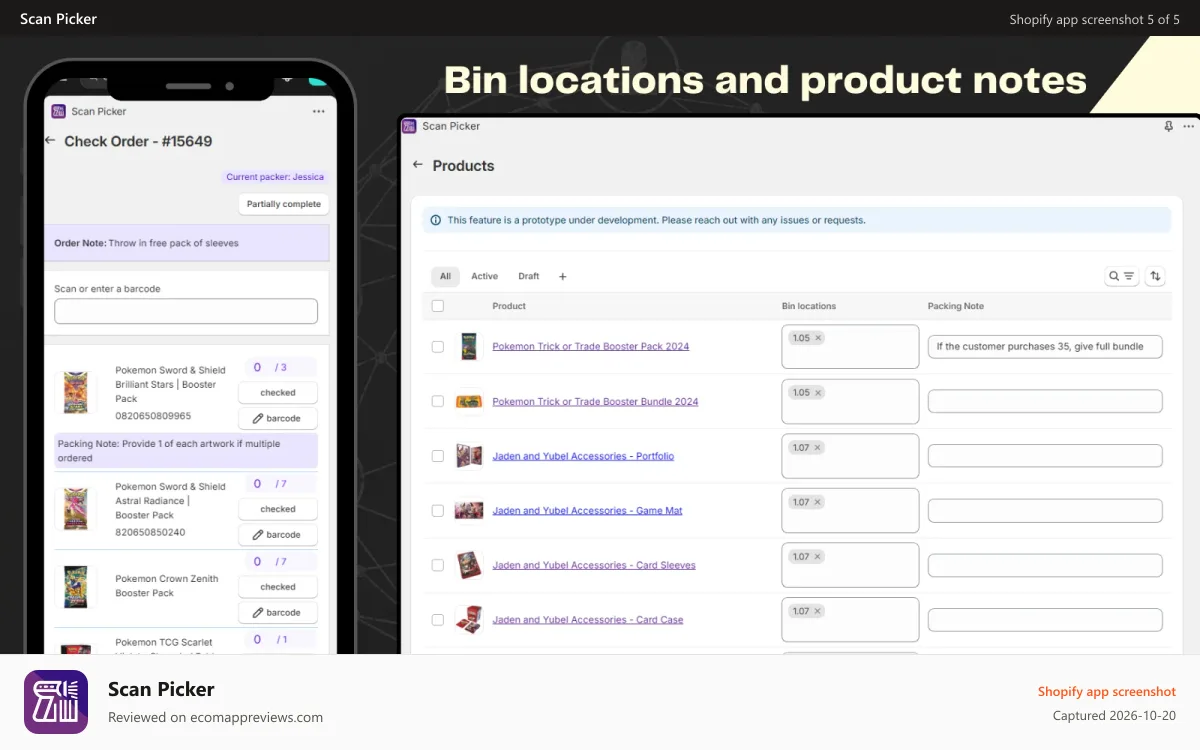The height and width of the screenshot is (750, 1200).
Task: Select Pokemon Trick or Trade Booster Bundle 2024
Action: (437, 401)
